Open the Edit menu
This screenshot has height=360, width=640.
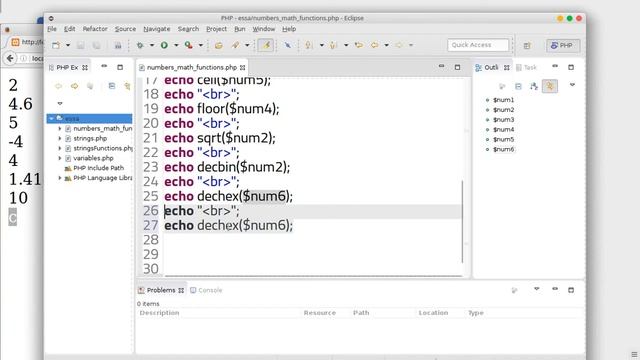tap(69, 29)
